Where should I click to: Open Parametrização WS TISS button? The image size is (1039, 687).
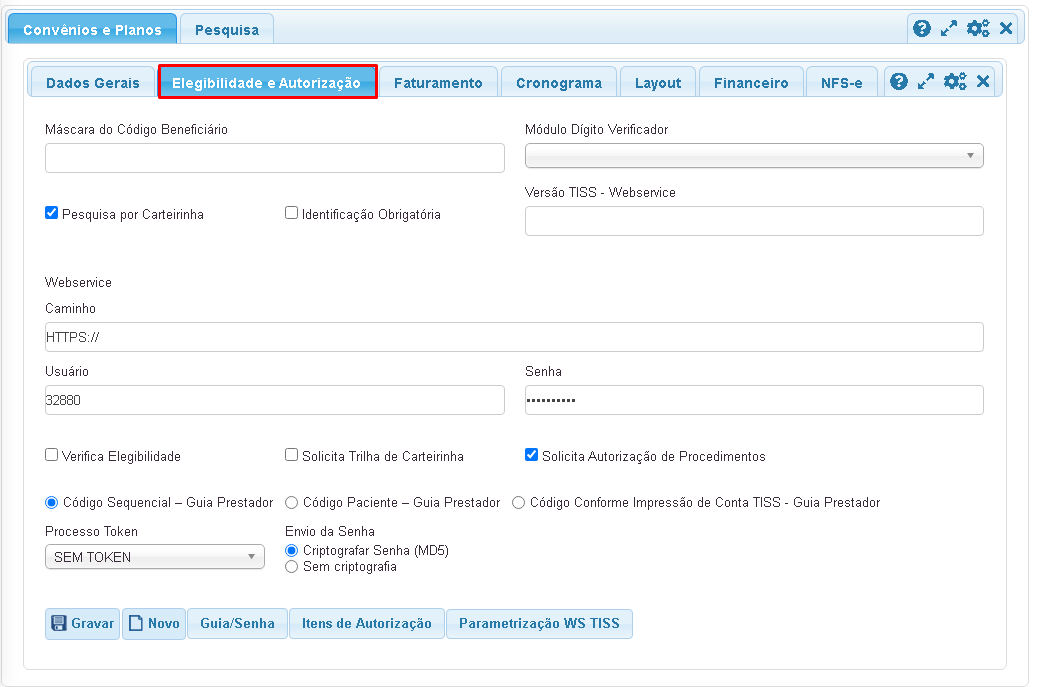point(539,624)
